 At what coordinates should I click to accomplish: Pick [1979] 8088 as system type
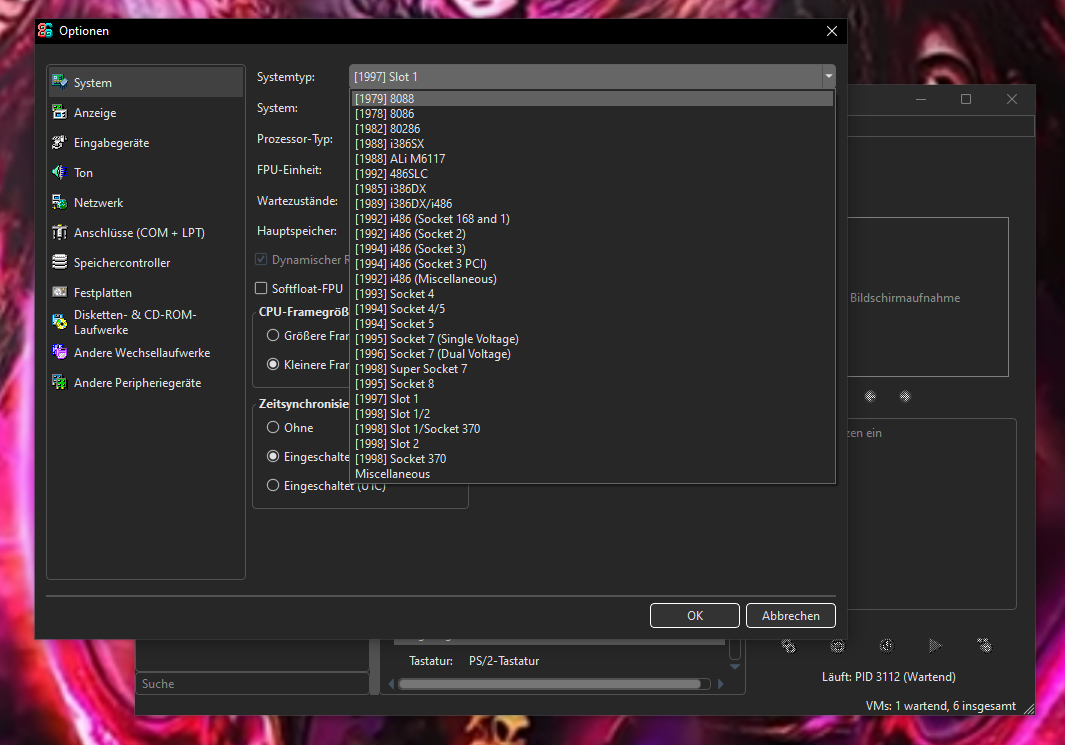383,98
